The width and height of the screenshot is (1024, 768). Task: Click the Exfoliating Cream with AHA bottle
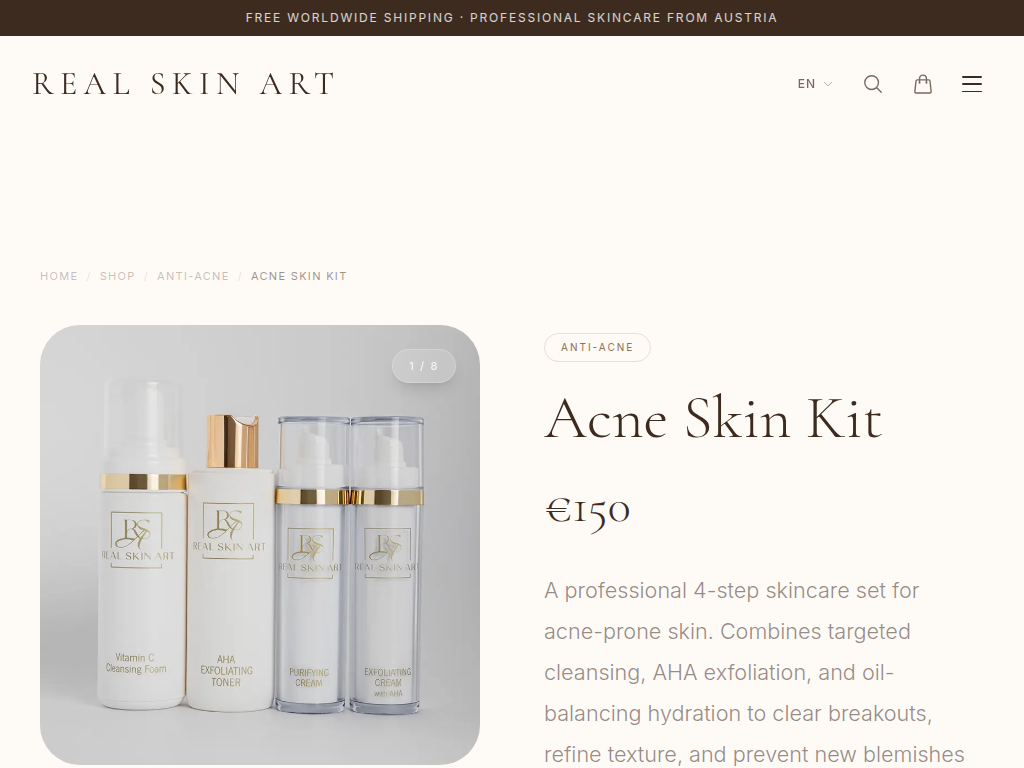[x=387, y=565]
